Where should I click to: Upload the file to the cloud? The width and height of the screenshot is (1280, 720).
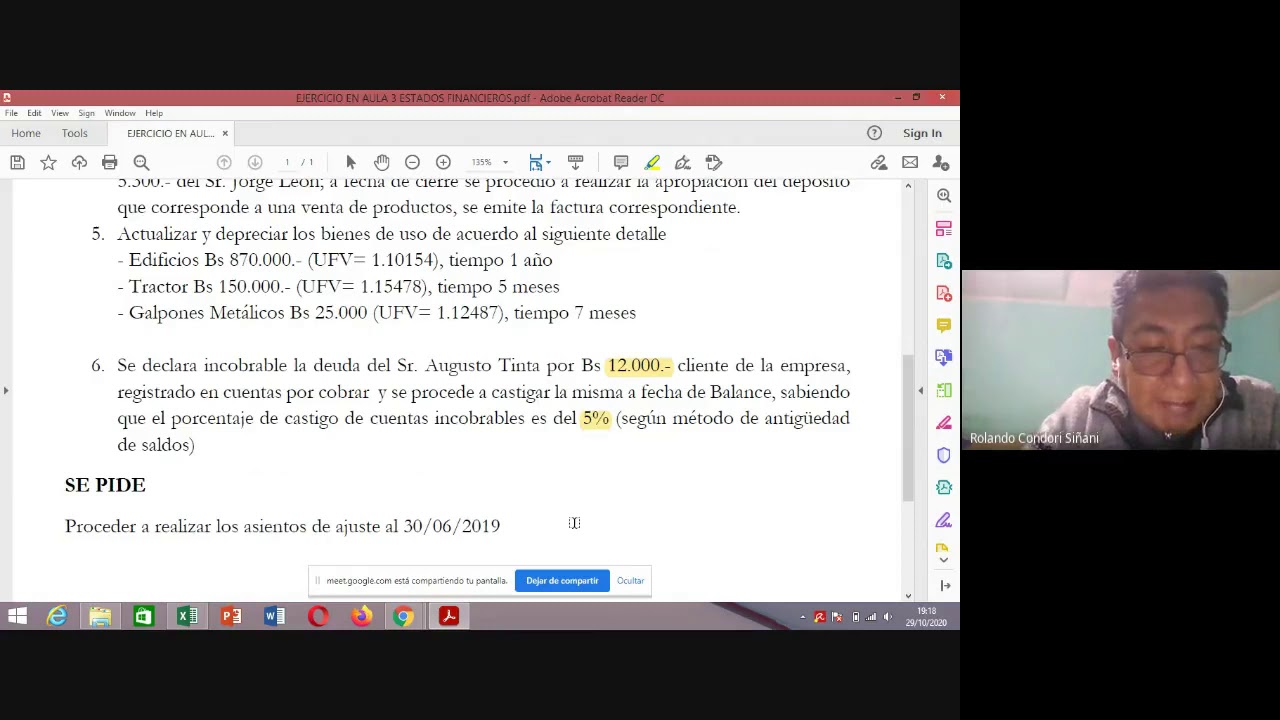79,162
